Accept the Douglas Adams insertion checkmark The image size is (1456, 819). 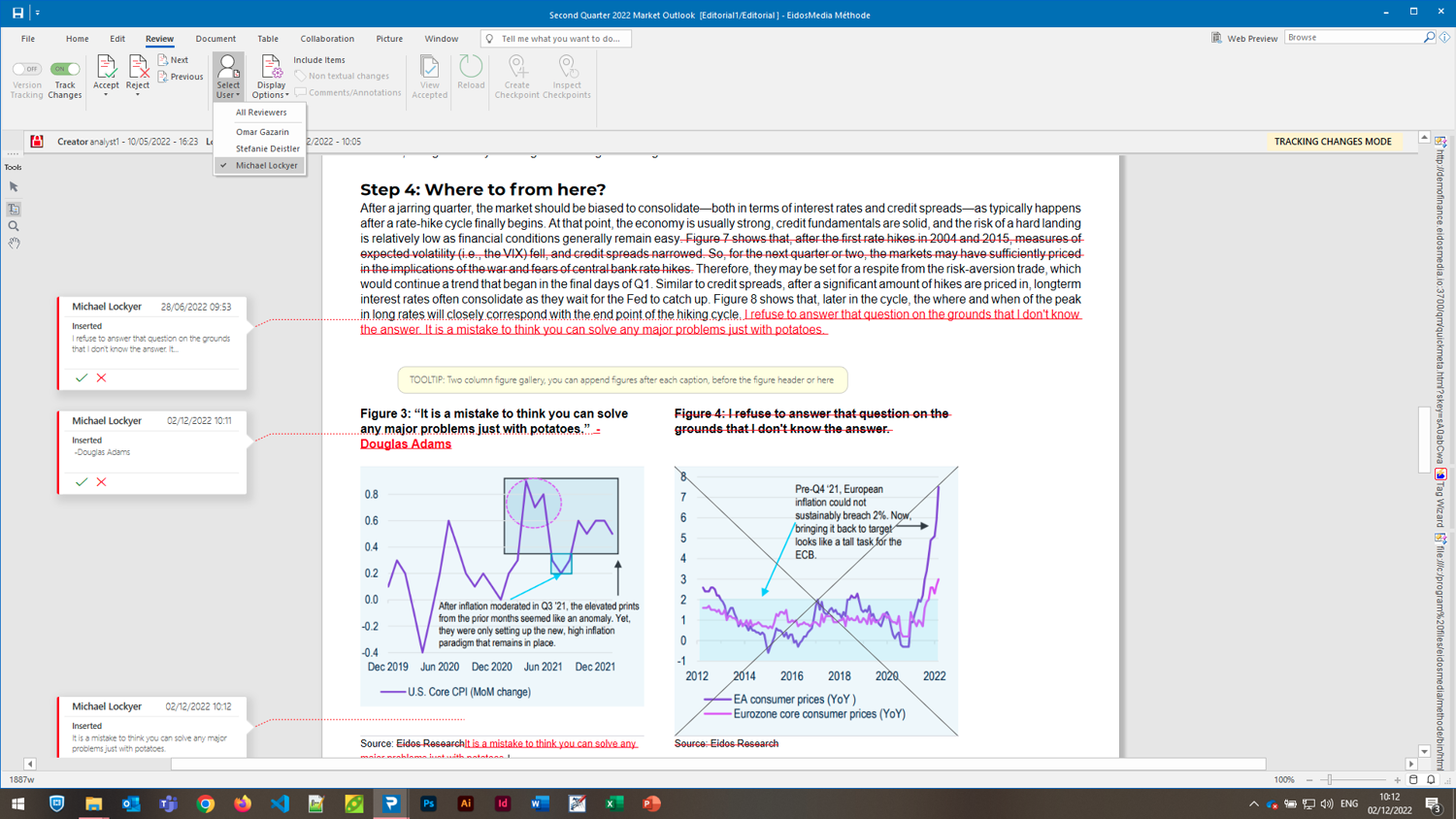[82, 481]
